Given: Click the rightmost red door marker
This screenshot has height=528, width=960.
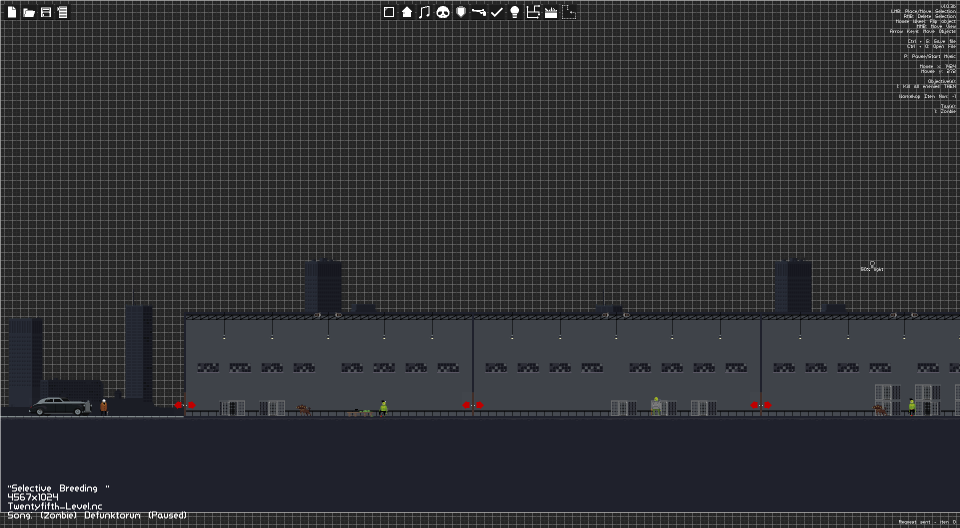Looking at the screenshot, I should pos(760,405).
